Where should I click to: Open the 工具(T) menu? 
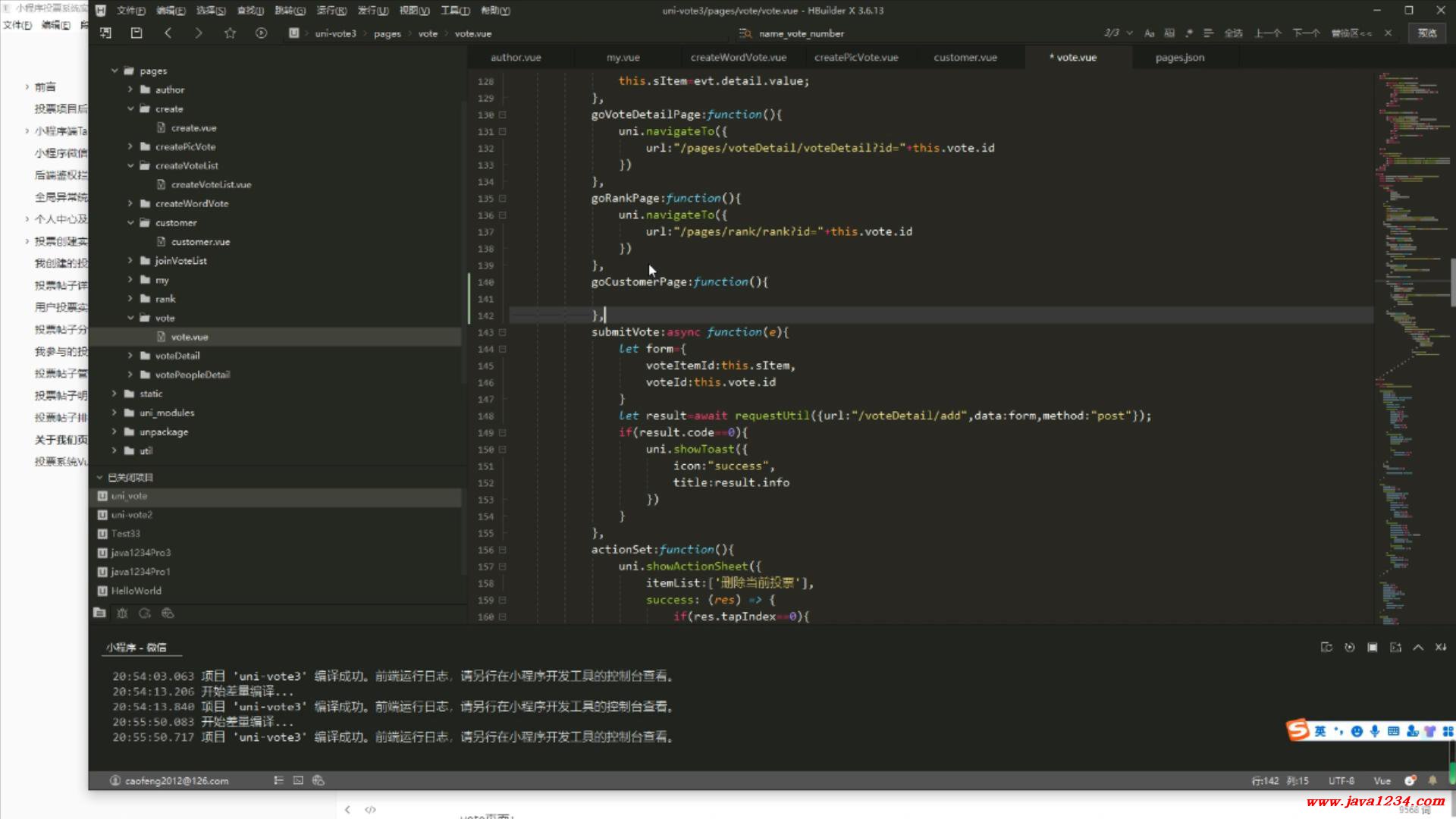[x=455, y=11]
